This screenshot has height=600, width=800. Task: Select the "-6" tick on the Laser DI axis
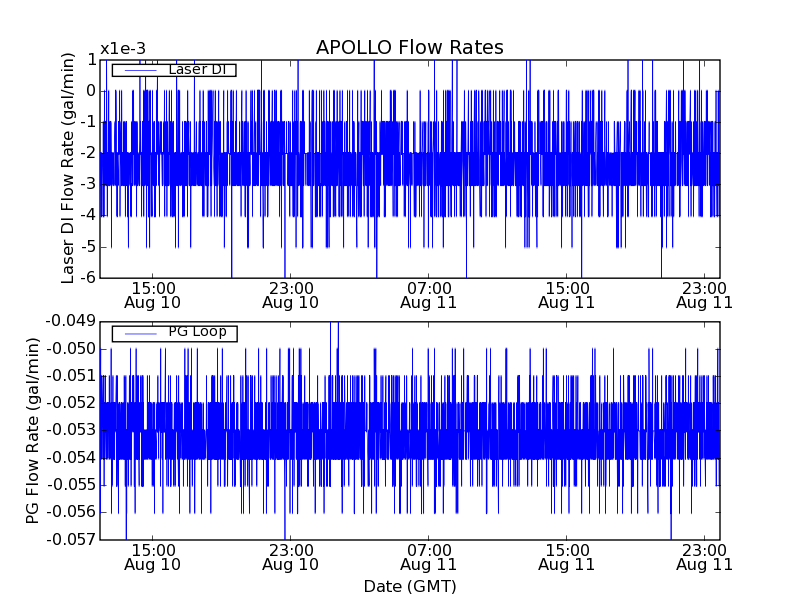(87, 278)
